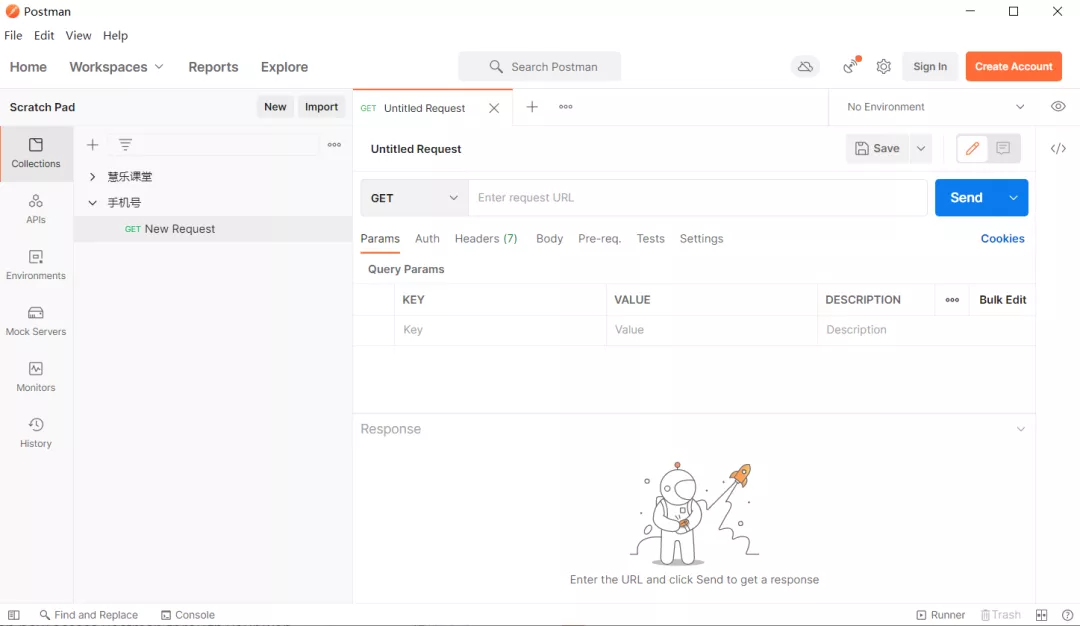Switch to the Body tab

[549, 238]
